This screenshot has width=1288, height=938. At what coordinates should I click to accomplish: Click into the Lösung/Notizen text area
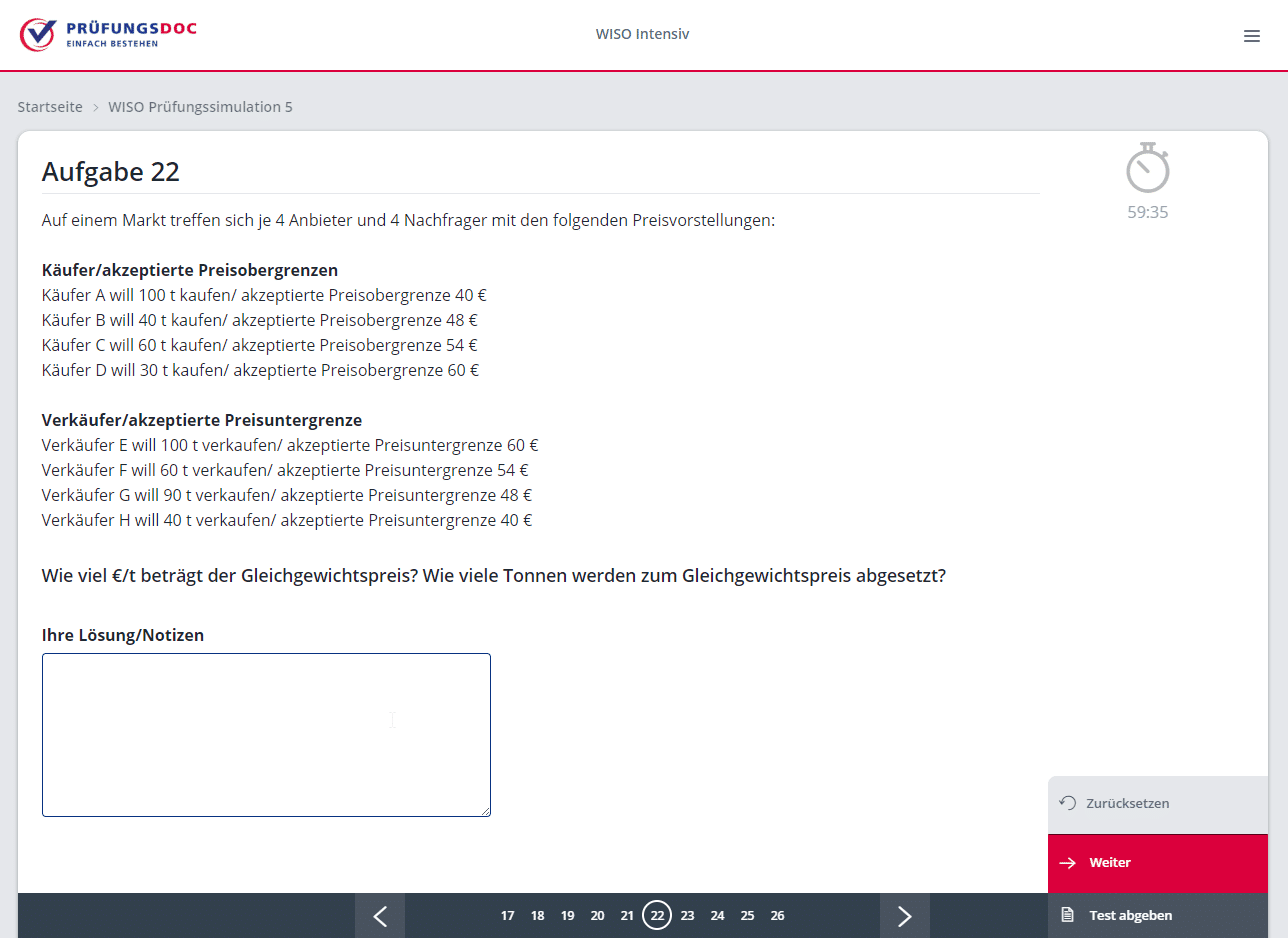point(266,735)
